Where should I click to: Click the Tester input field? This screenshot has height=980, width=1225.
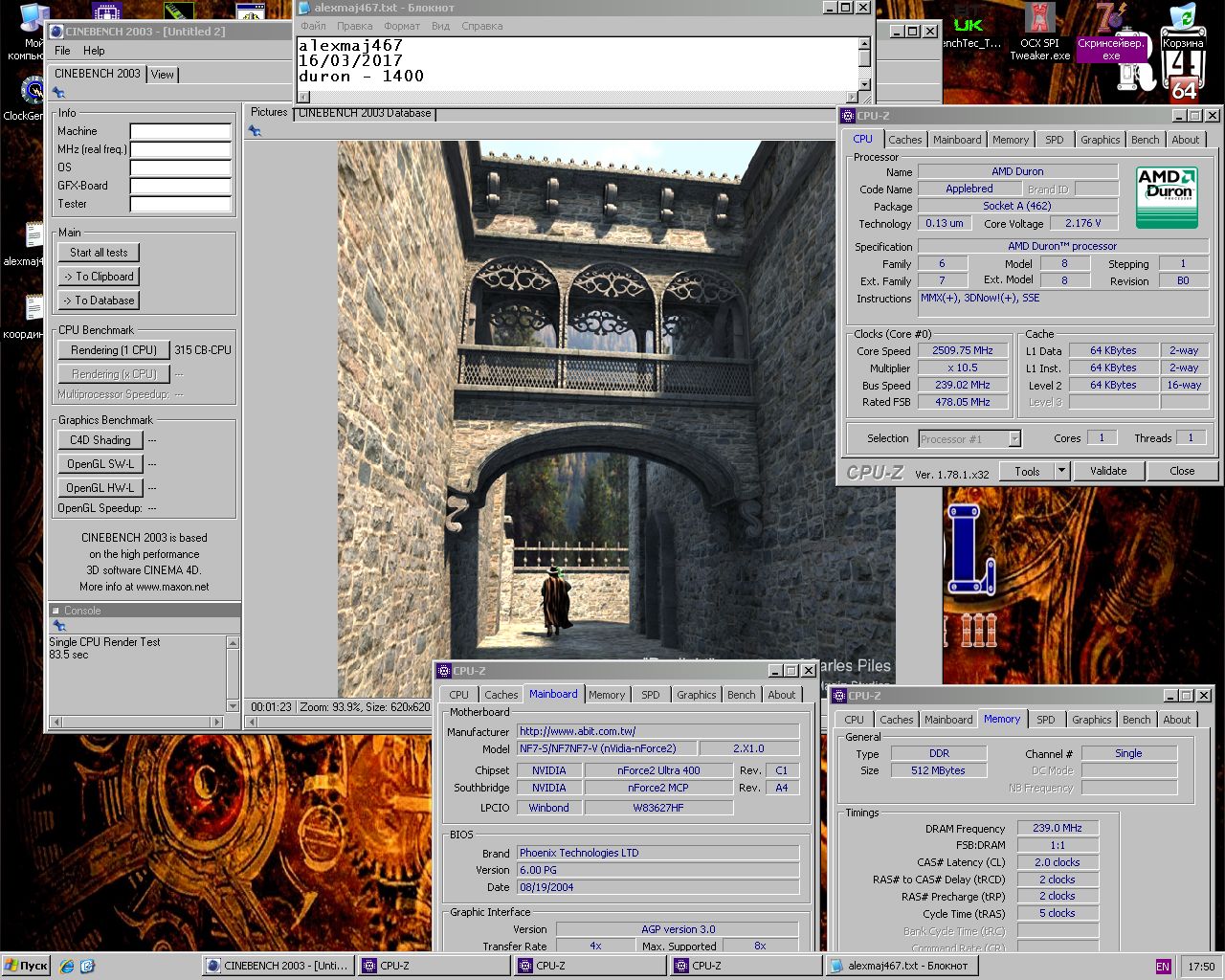[x=181, y=204]
